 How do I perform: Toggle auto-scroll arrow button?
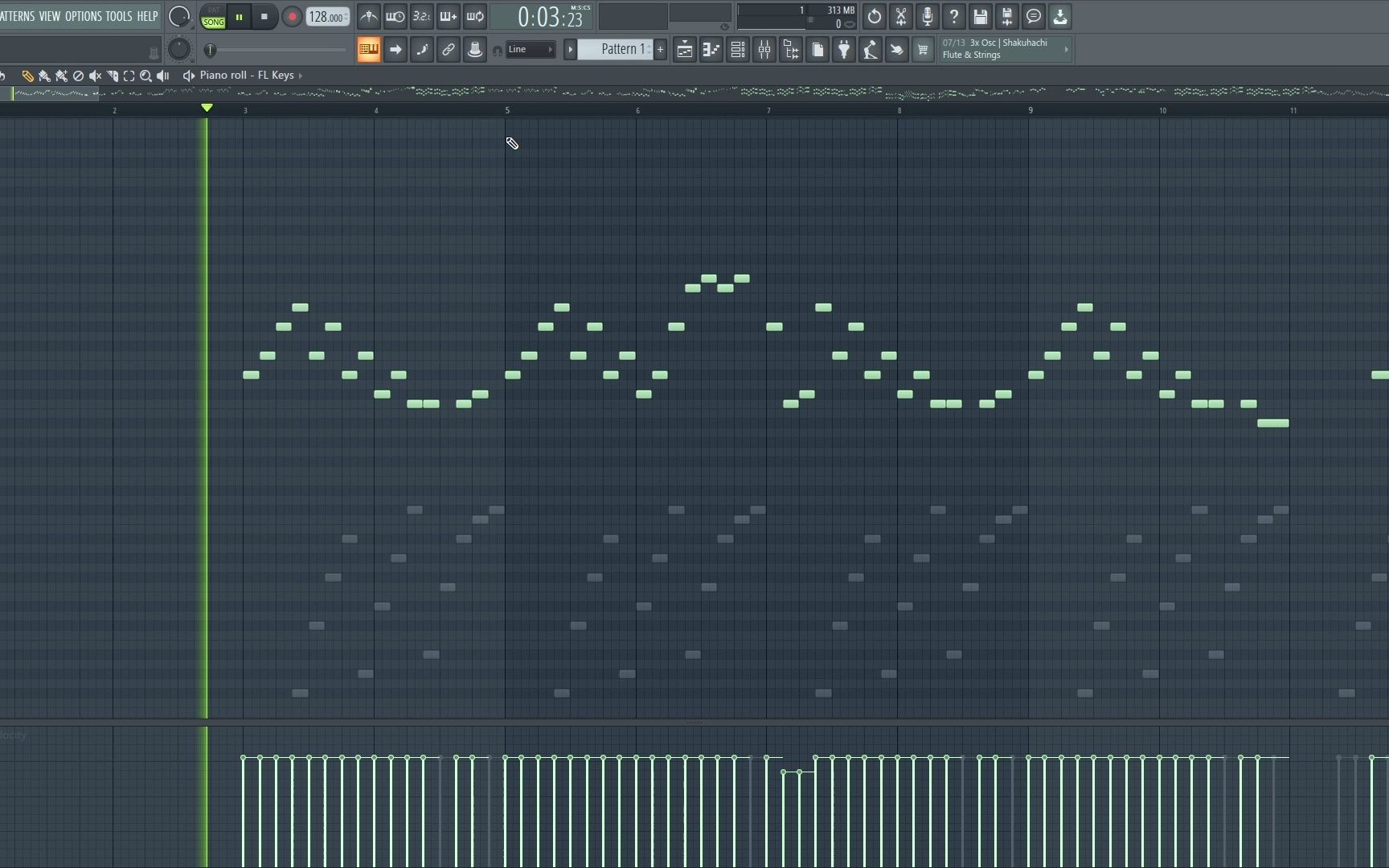[x=395, y=50]
